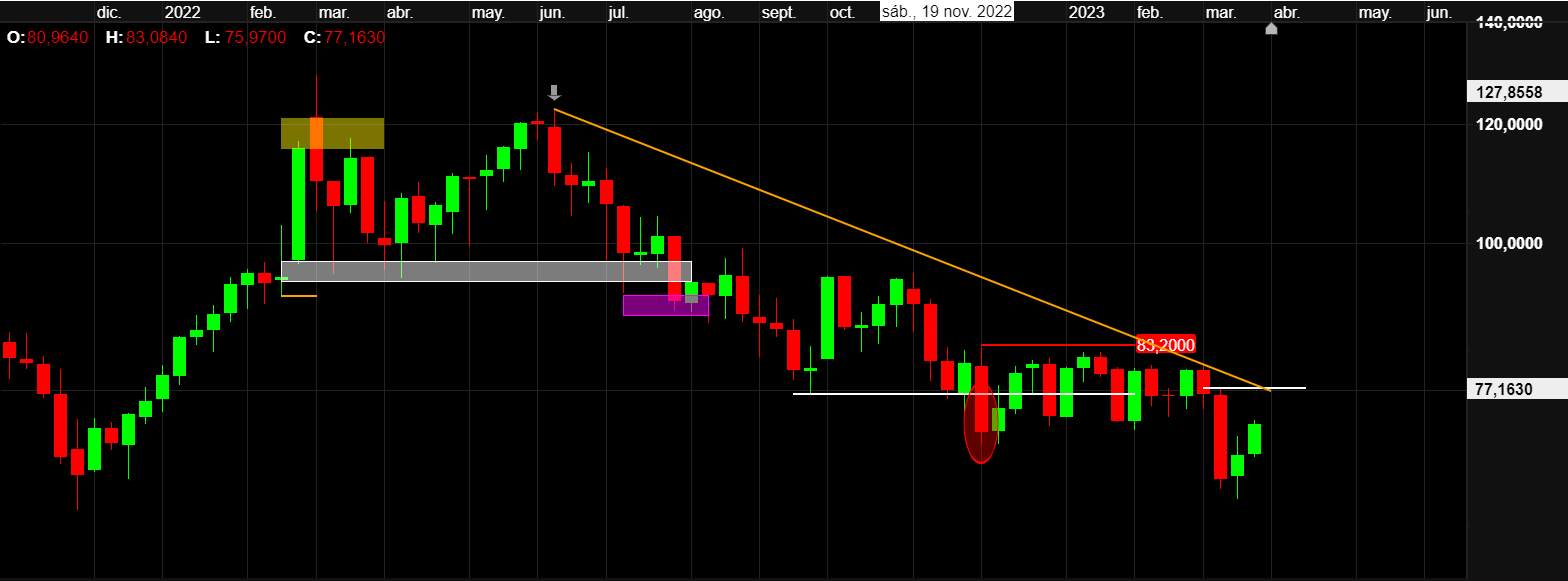Click the high value H:83,0840
This screenshot has width=1568, height=581.
(146, 37)
